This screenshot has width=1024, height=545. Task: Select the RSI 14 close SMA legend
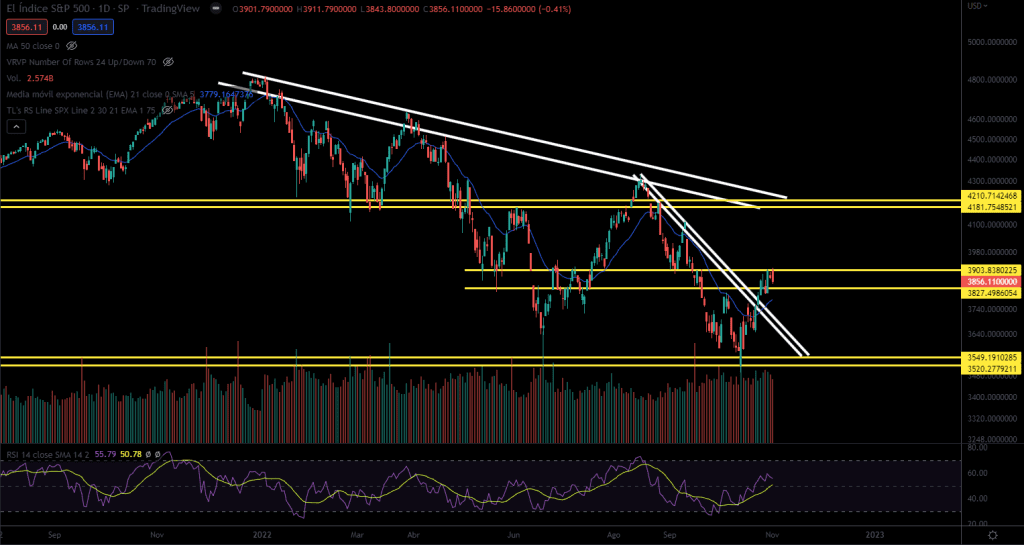(48, 453)
